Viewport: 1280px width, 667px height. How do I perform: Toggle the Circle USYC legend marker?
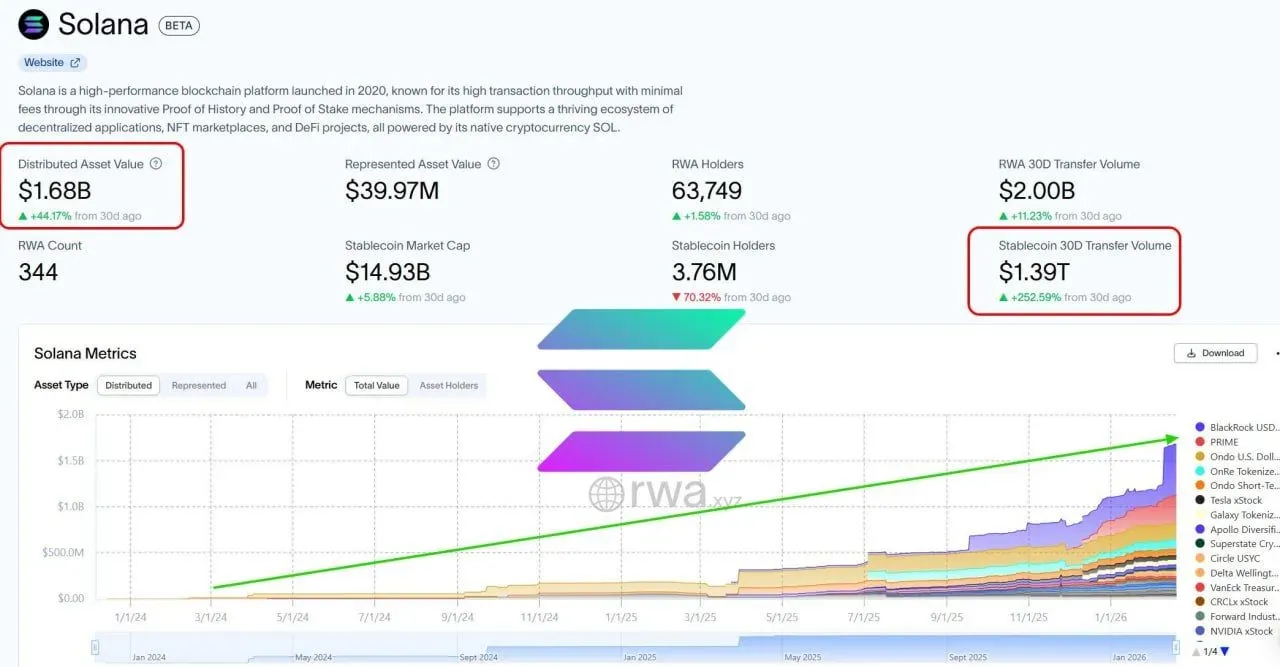click(1200, 558)
